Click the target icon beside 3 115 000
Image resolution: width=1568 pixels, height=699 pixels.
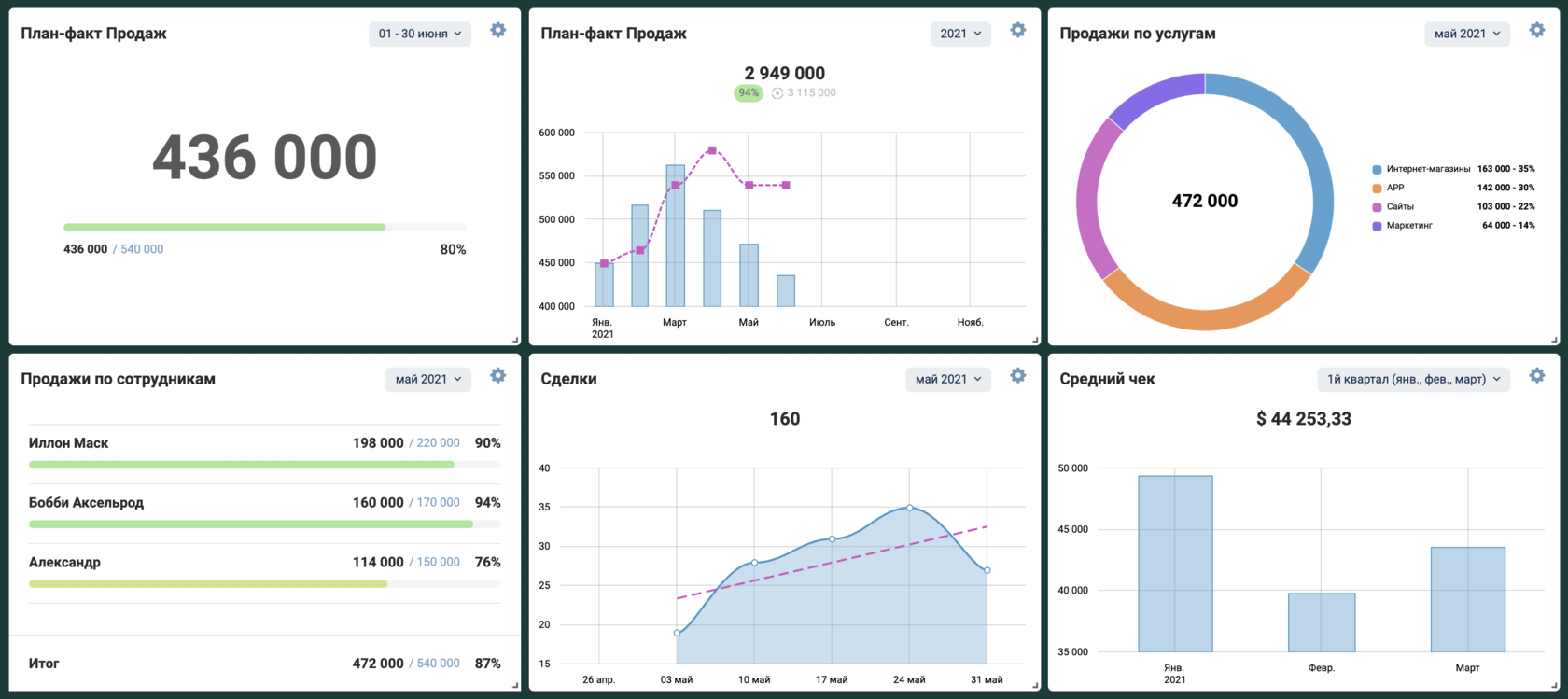pos(777,93)
